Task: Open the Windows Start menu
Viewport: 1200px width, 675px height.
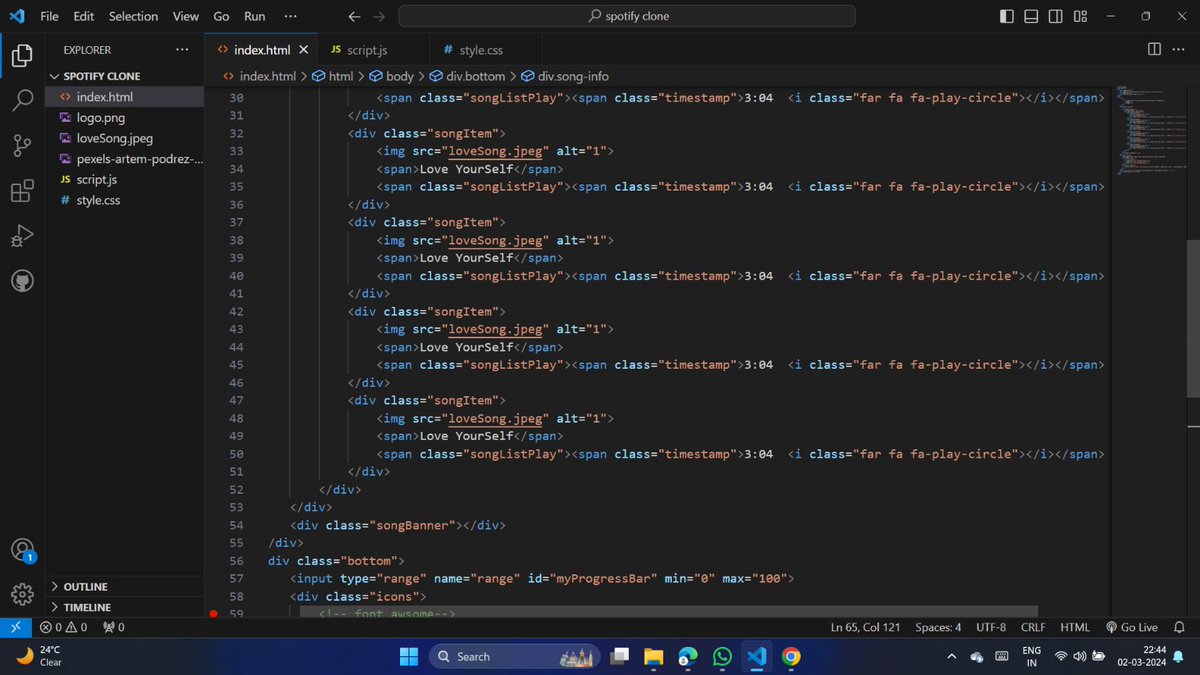Action: (409, 656)
